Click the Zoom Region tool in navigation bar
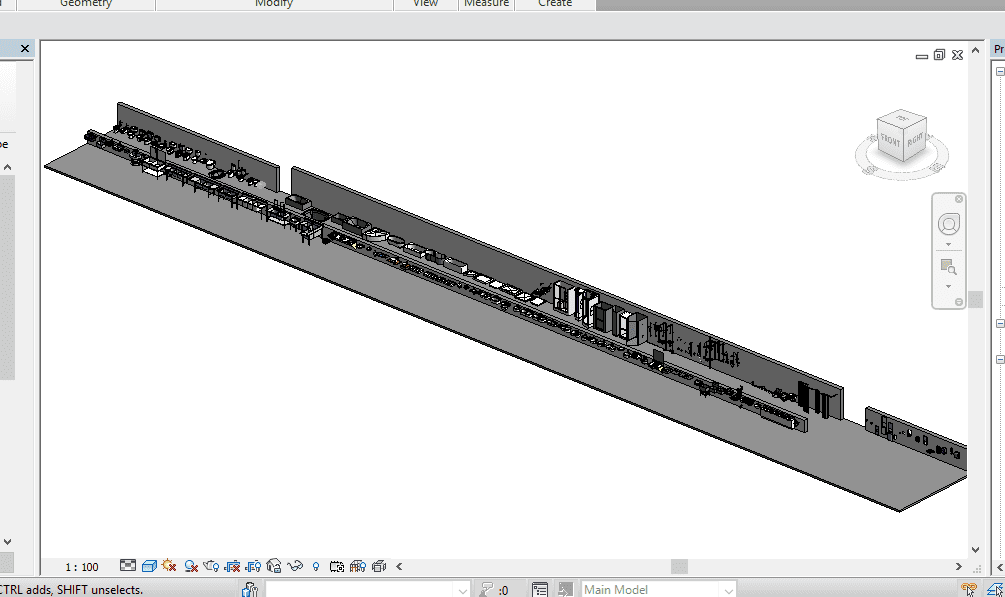Viewport: 1005px width, 597px height. [948, 267]
